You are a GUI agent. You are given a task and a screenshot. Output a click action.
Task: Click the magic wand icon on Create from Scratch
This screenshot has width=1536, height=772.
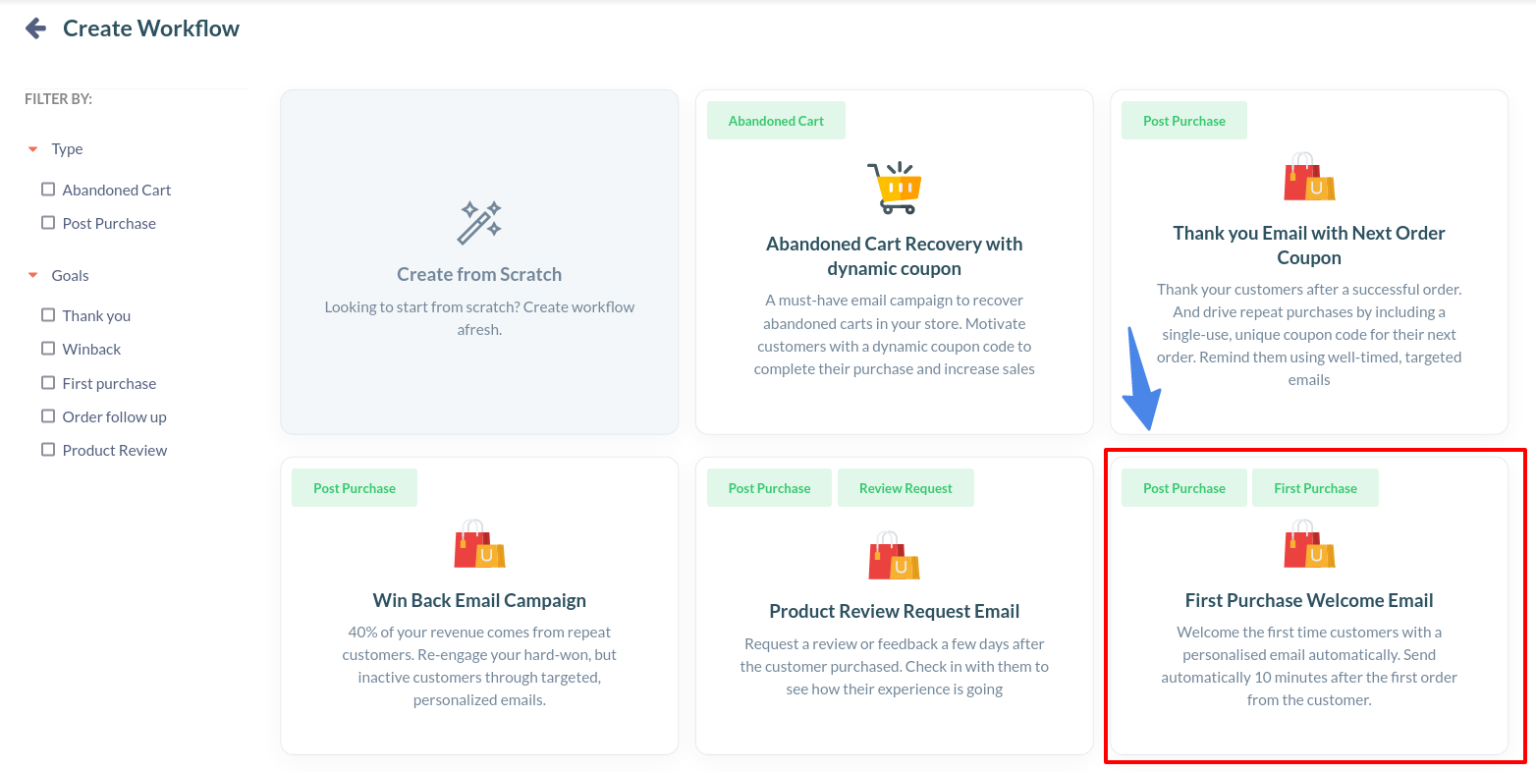[479, 221]
